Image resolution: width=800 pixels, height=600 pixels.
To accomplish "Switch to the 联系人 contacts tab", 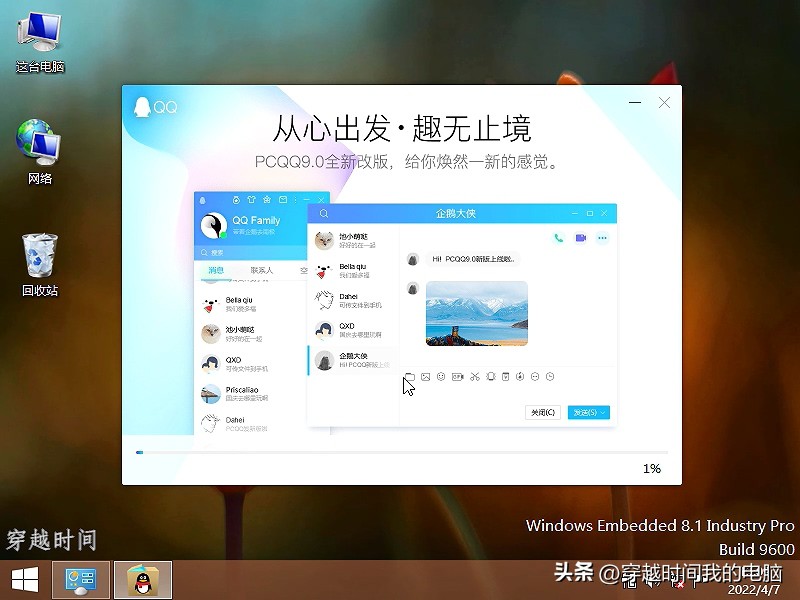I will point(261,269).
